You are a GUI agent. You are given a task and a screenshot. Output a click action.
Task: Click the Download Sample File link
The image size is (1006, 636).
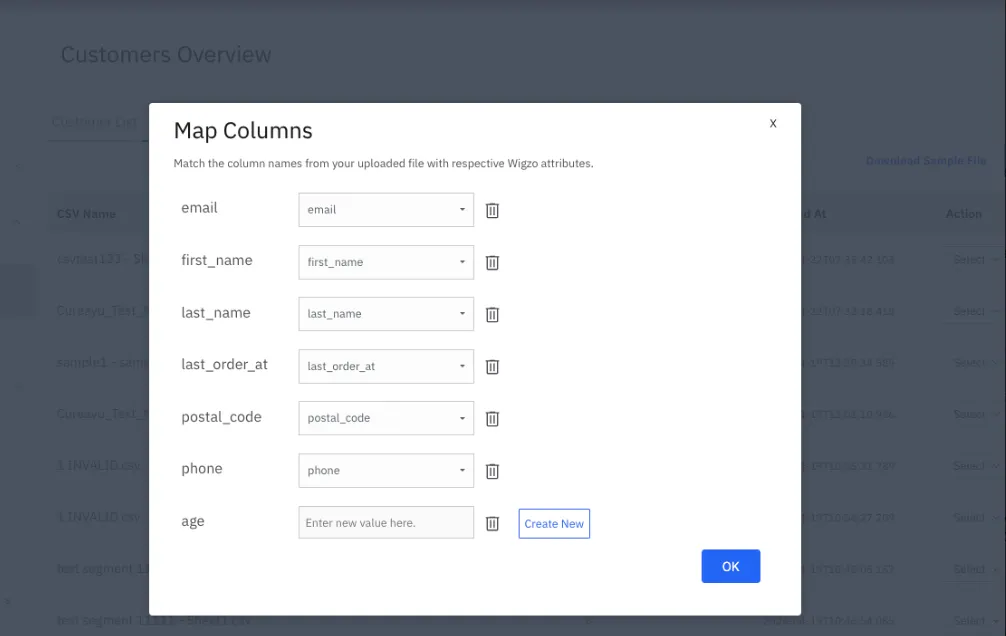coord(925,161)
